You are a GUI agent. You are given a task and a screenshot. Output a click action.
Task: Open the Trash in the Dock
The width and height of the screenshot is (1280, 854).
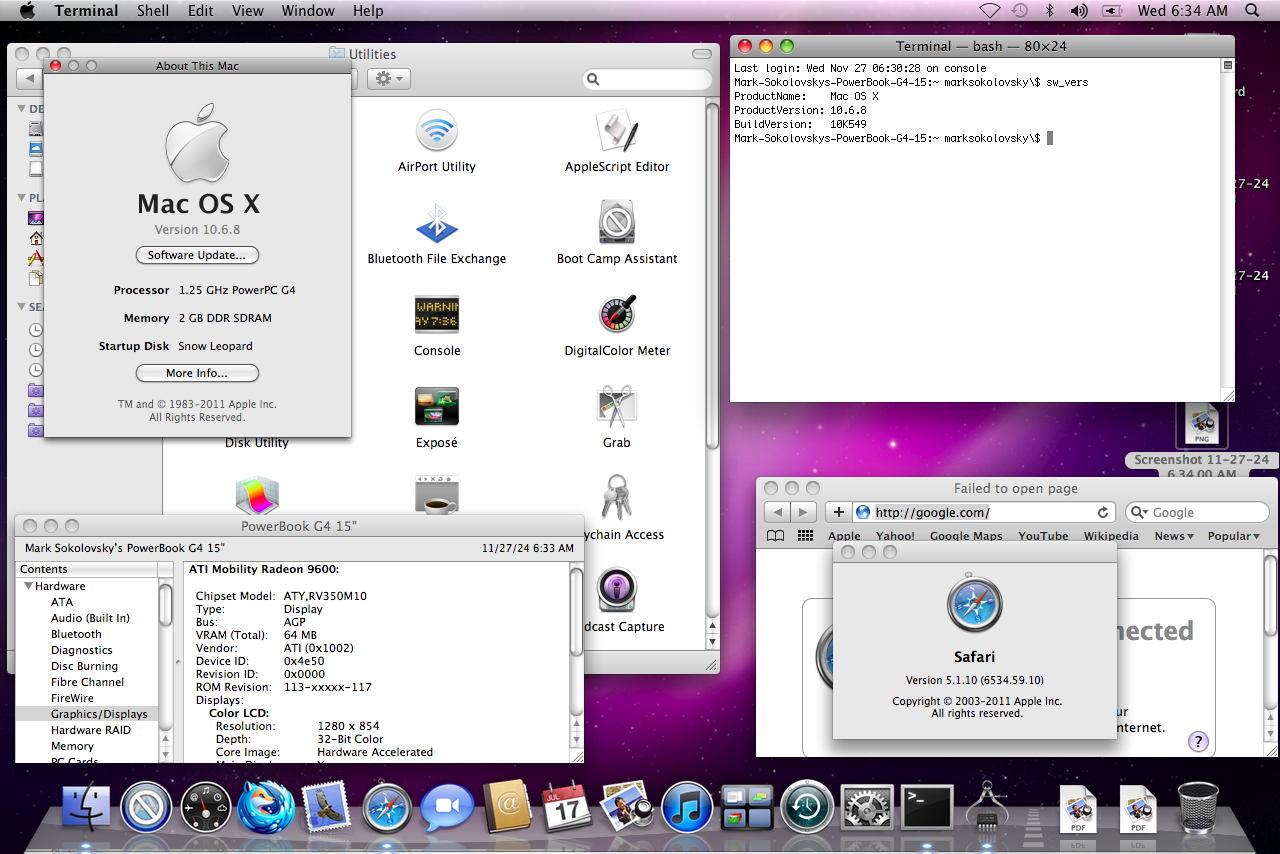click(x=1197, y=808)
